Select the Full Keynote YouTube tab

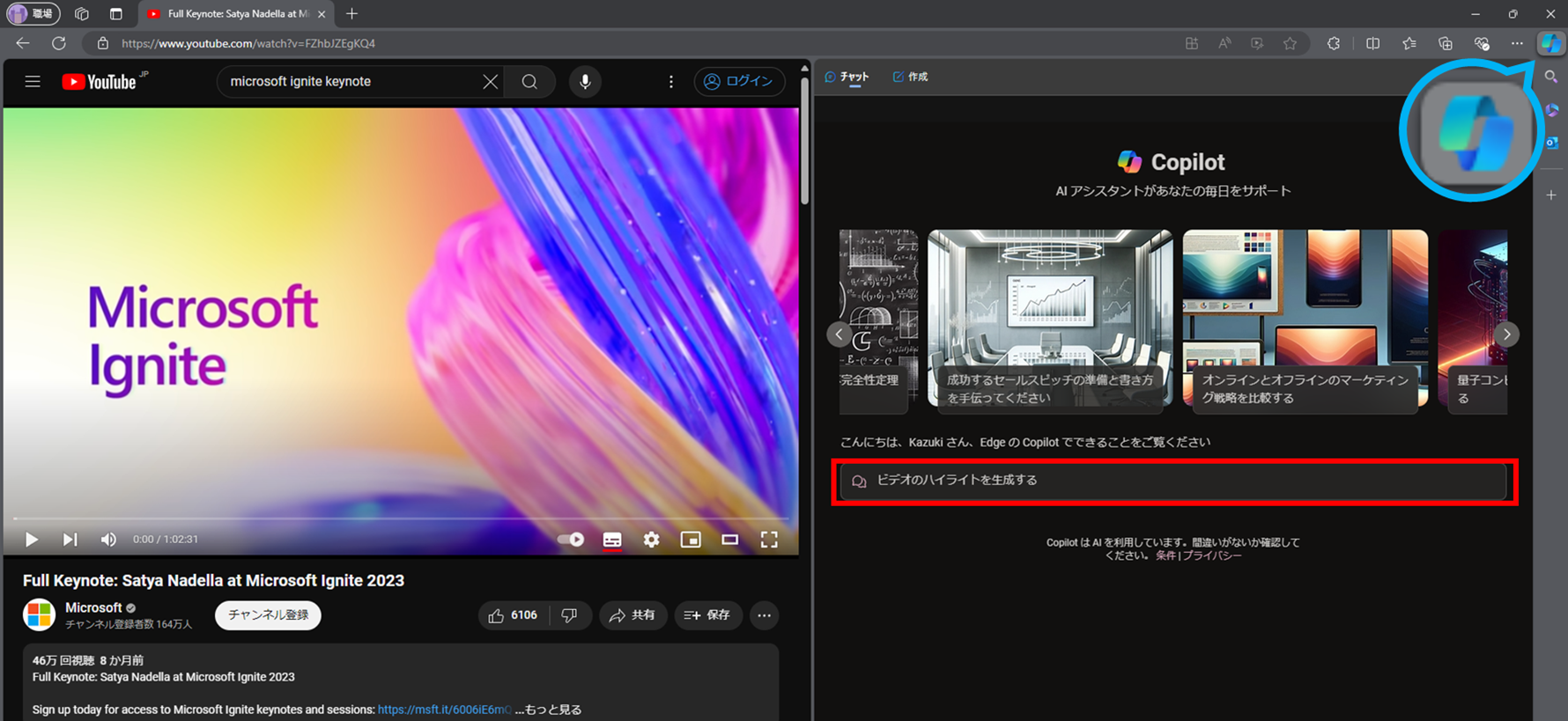pos(236,14)
